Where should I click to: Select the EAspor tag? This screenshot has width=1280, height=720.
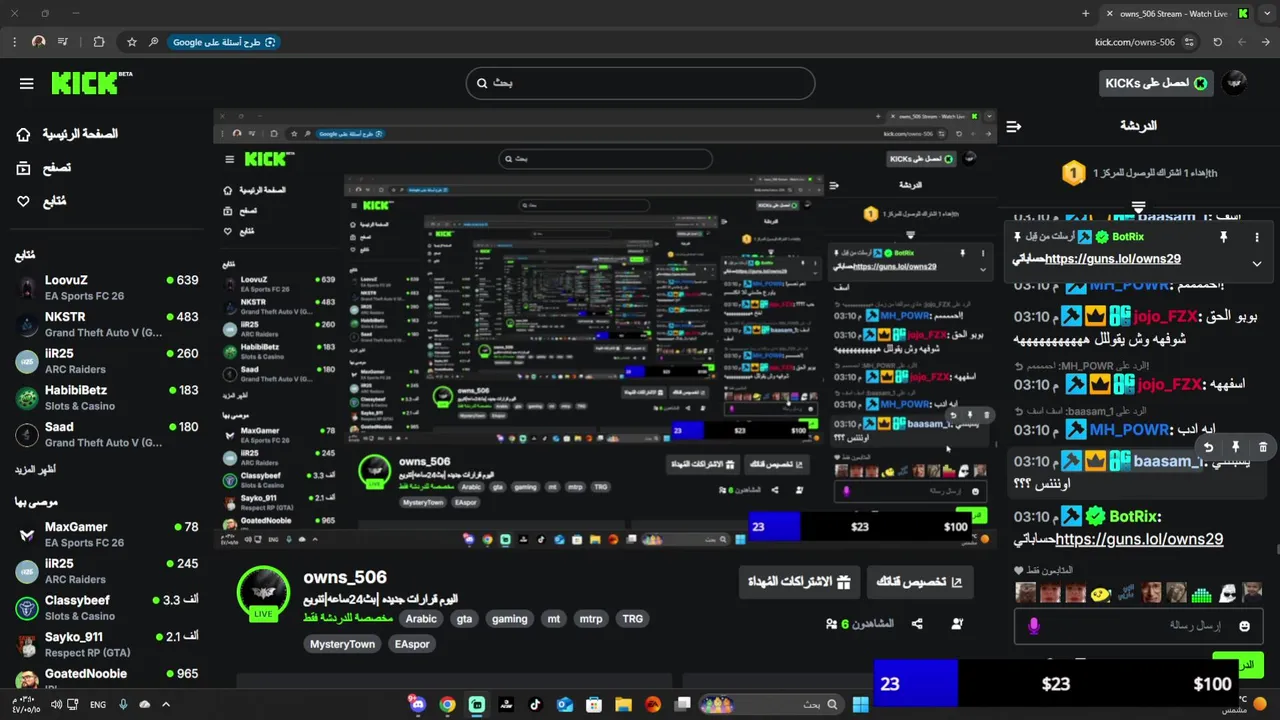click(x=412, y=644)
